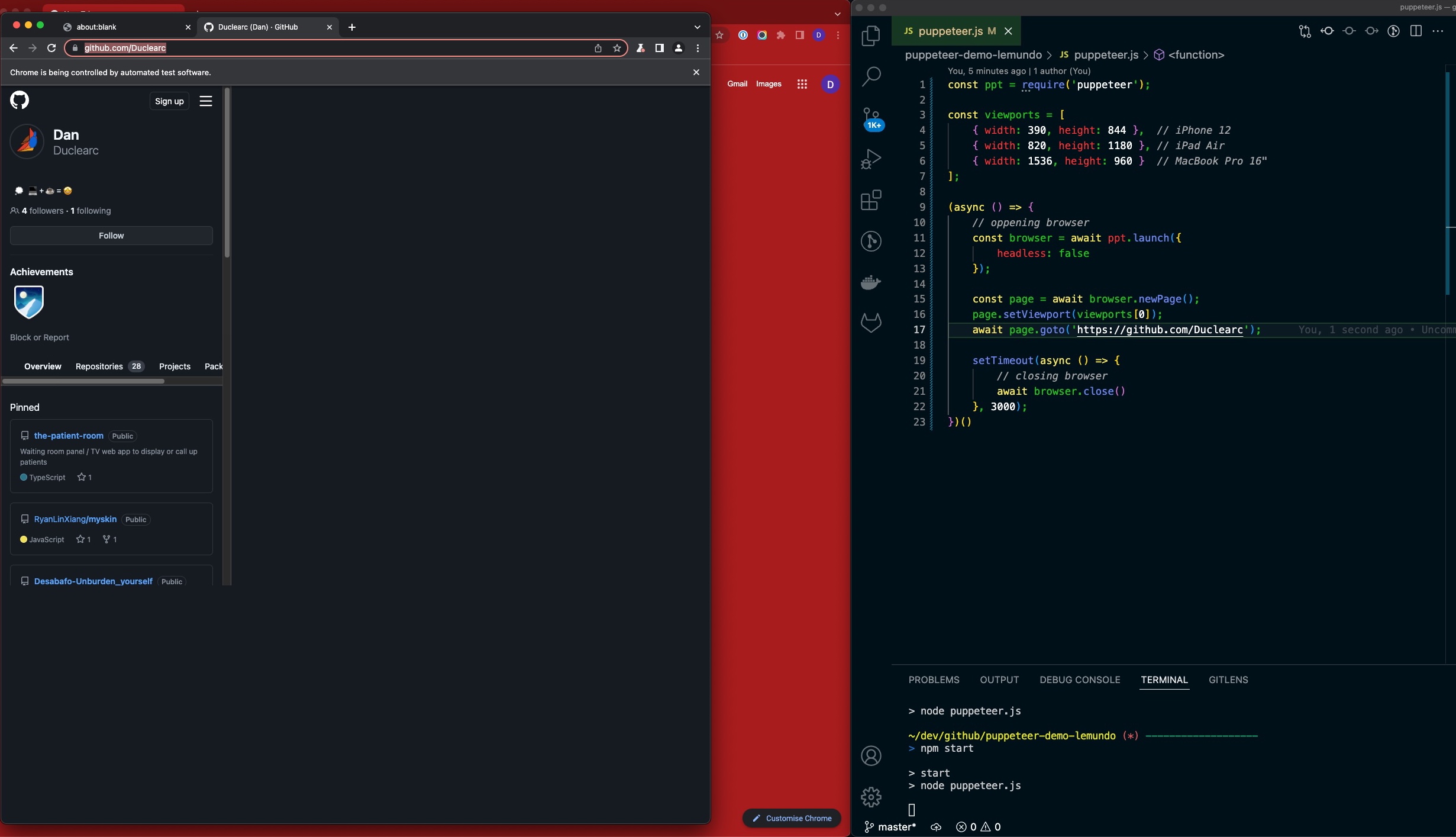Click the Follow button on Dan's profile
Screen dimensions: 1456x837
coord(111,236)
